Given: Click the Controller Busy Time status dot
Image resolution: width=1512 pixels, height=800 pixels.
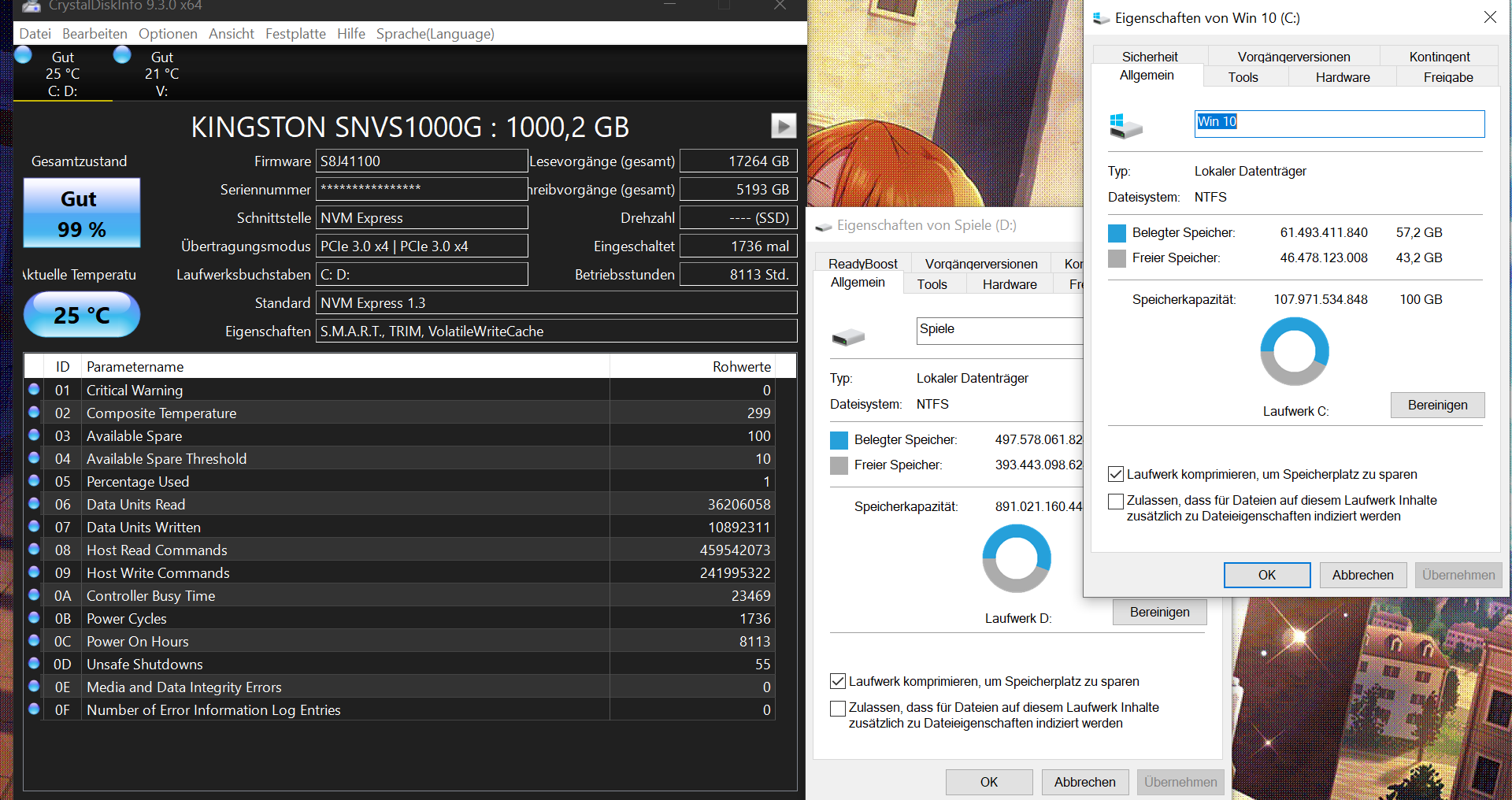Looking at the screenshot, I should [x=34, y=594].
